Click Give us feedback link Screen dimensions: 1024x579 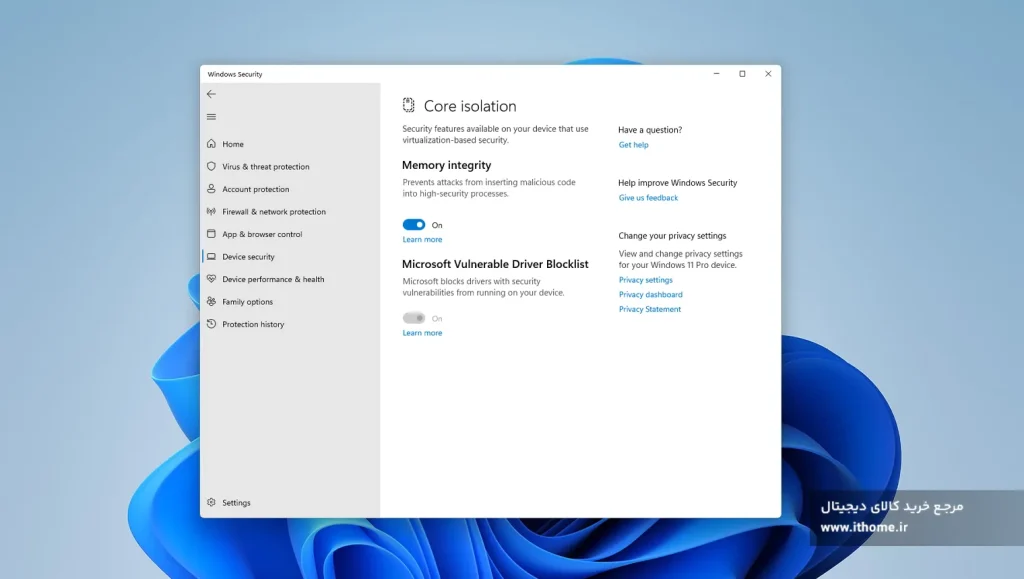click(648, 198)
